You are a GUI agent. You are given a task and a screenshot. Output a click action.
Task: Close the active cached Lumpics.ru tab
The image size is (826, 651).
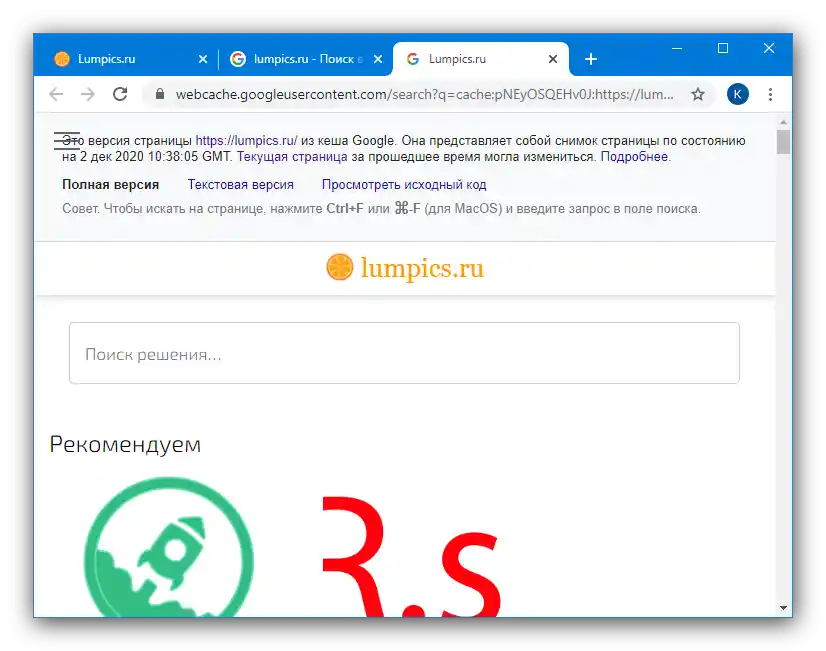click(x=553, y=59)
